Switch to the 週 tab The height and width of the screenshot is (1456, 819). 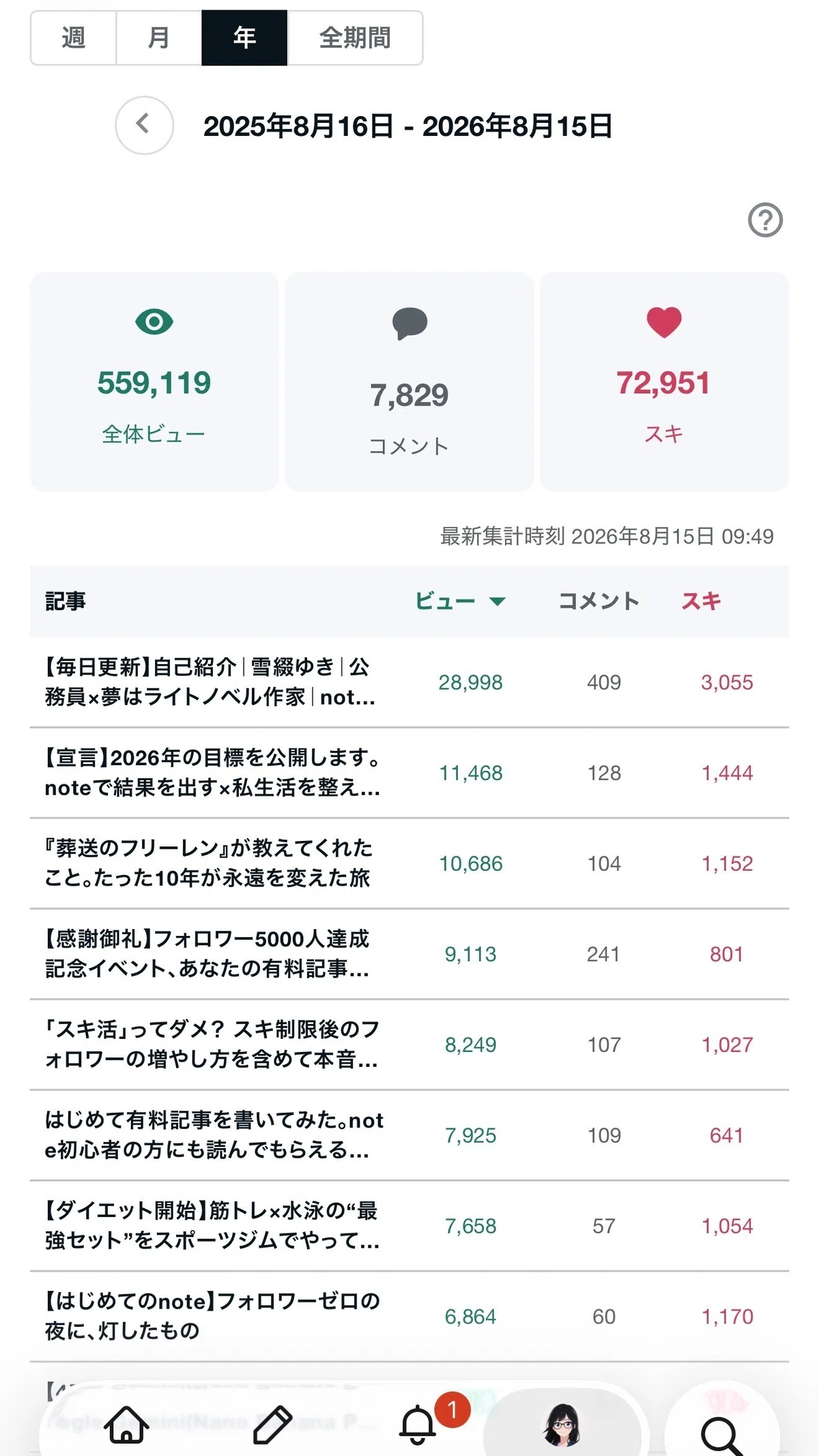[x=74, y=38]
